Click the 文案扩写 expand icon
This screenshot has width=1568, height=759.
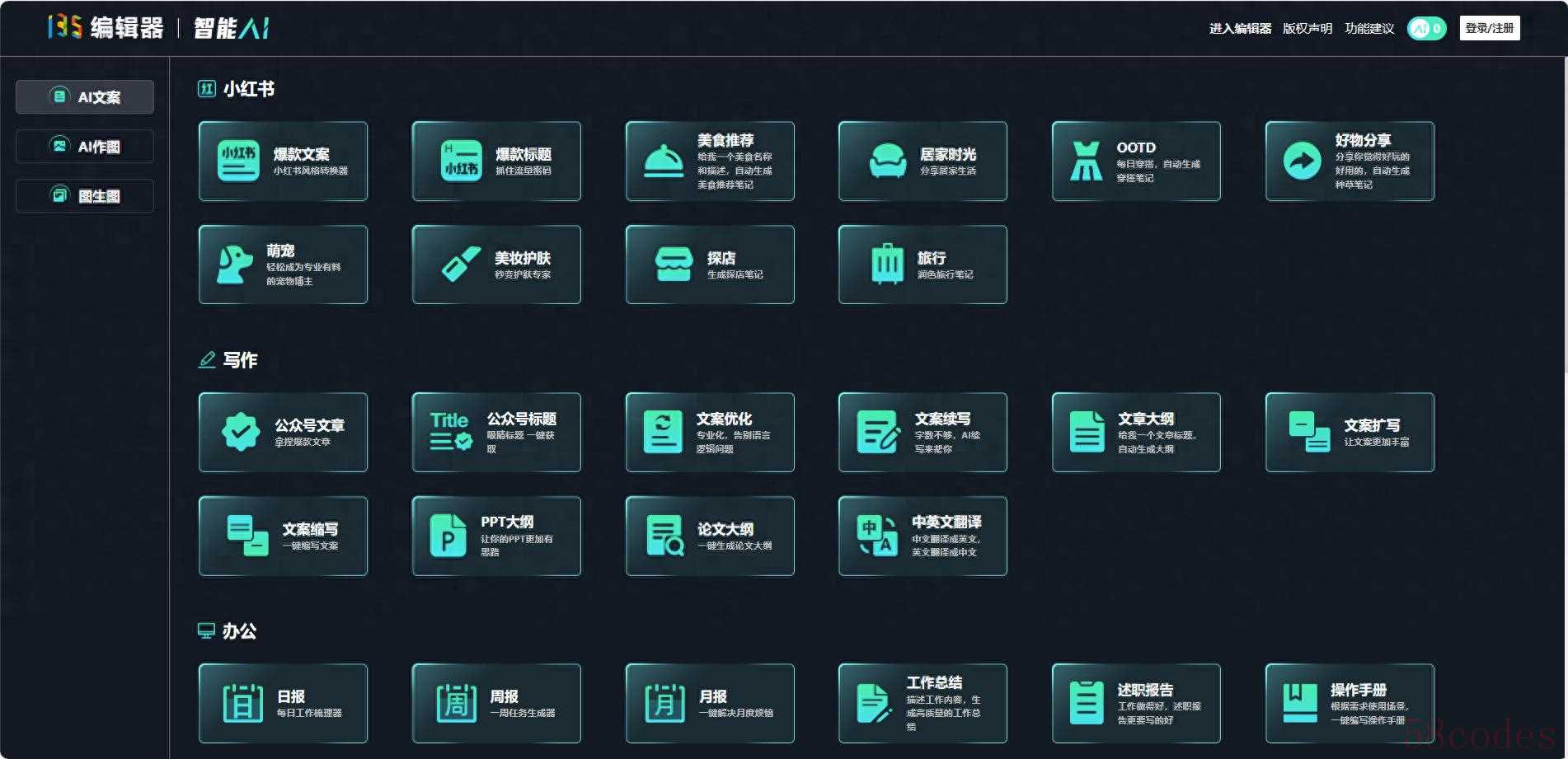click(1309, 432)
